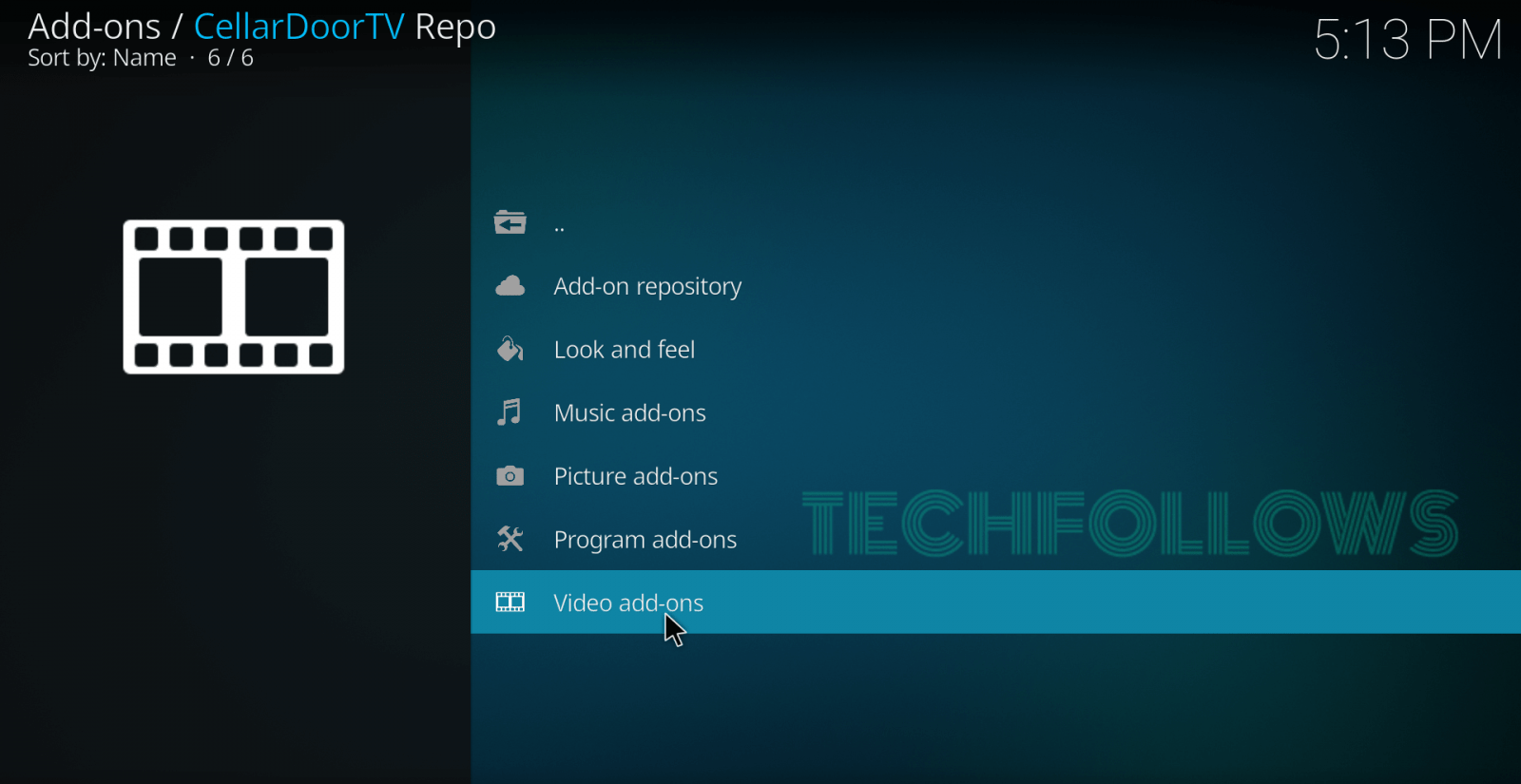Open Video add-ons
Viewport: 1521px width, 784px height.
995,602
